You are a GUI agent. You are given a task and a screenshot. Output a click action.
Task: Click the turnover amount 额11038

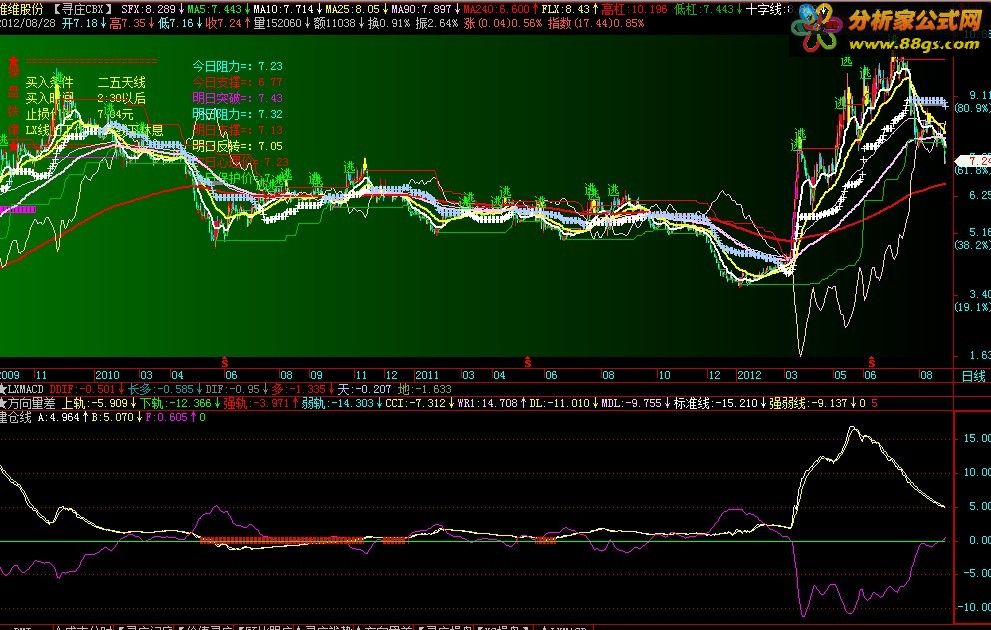coord(334,23)
